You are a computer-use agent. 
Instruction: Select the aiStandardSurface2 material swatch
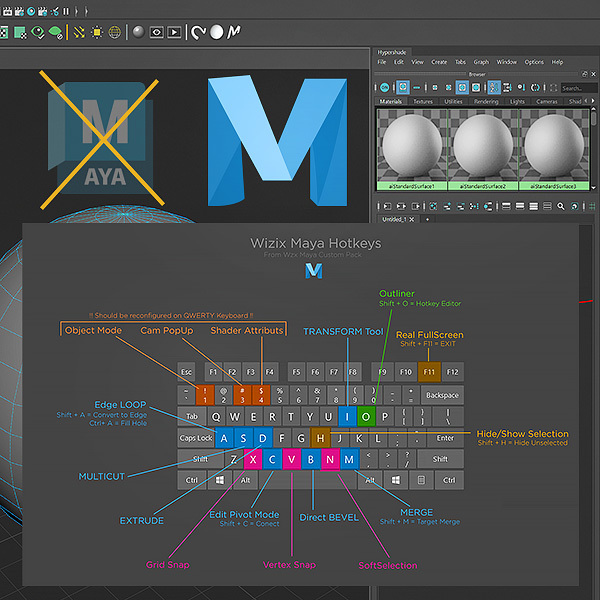(x=483, y=150)
